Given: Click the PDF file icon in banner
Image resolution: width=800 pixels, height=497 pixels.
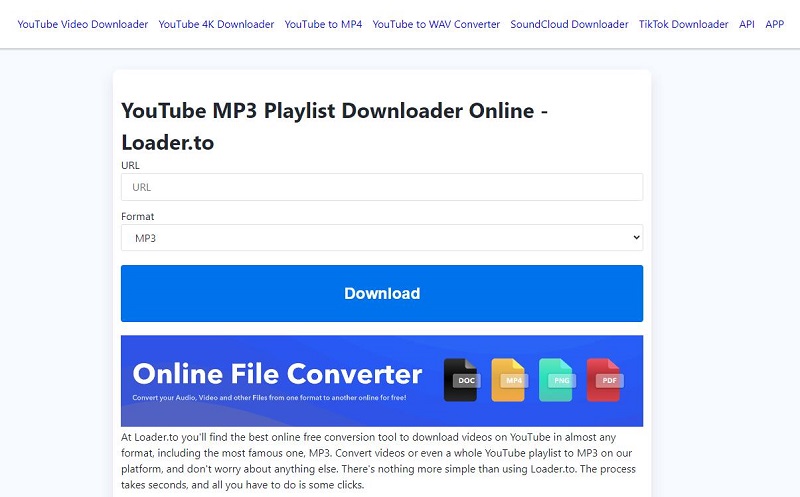Looking at the screenshot, I should (605, 380).
